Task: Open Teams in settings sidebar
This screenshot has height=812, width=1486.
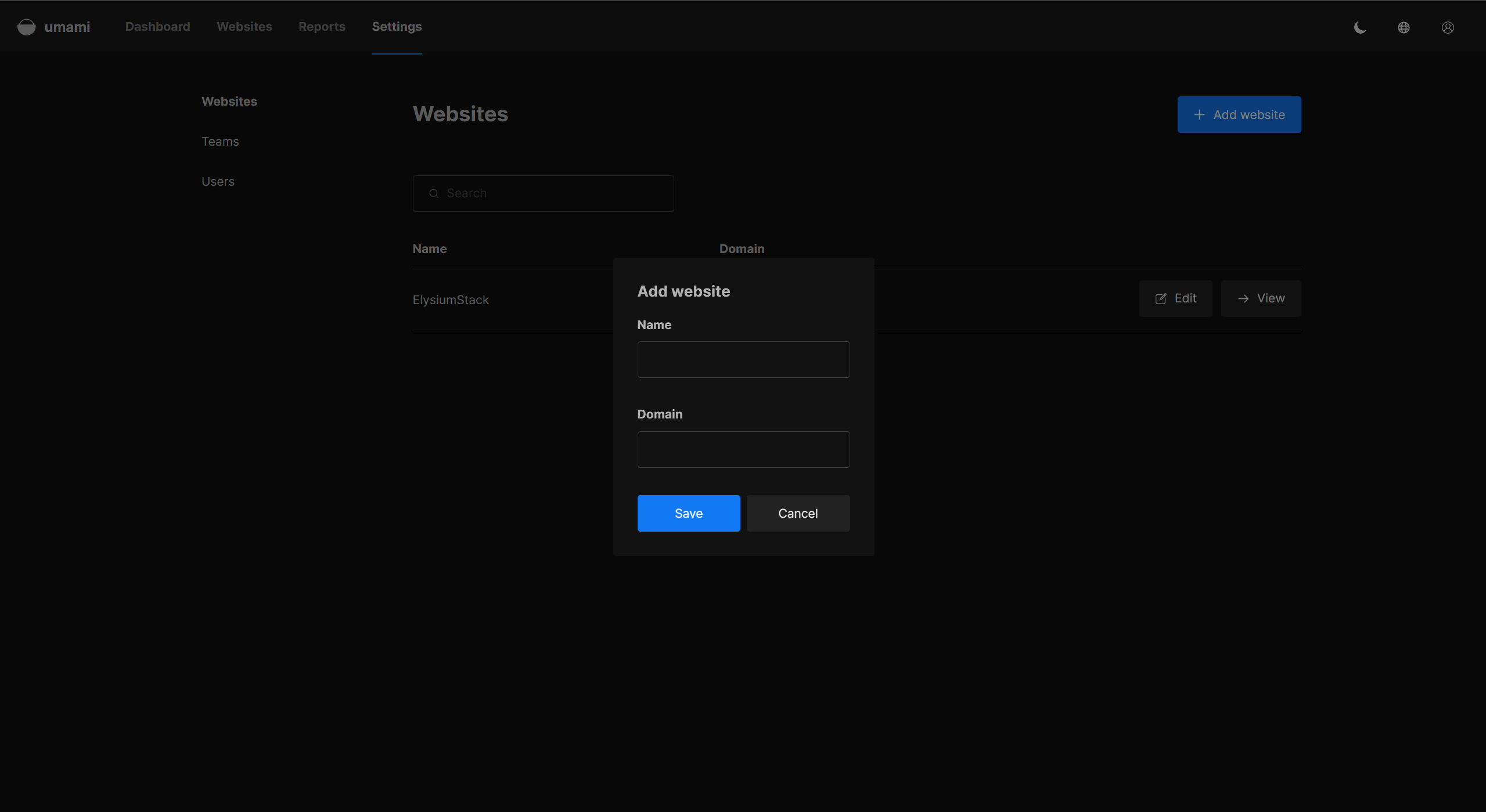Action: point(220,142)
